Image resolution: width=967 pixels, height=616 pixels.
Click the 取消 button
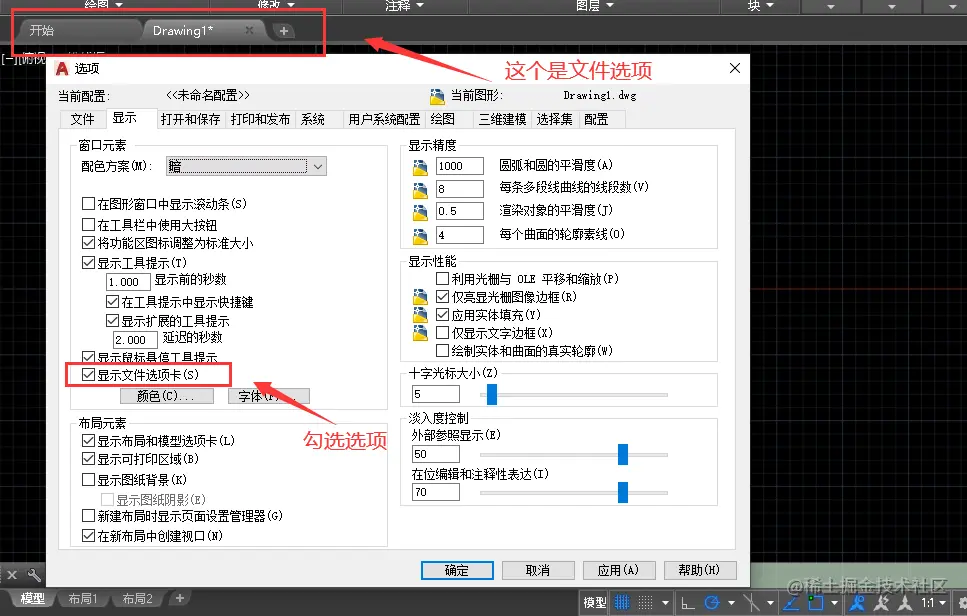538,570
